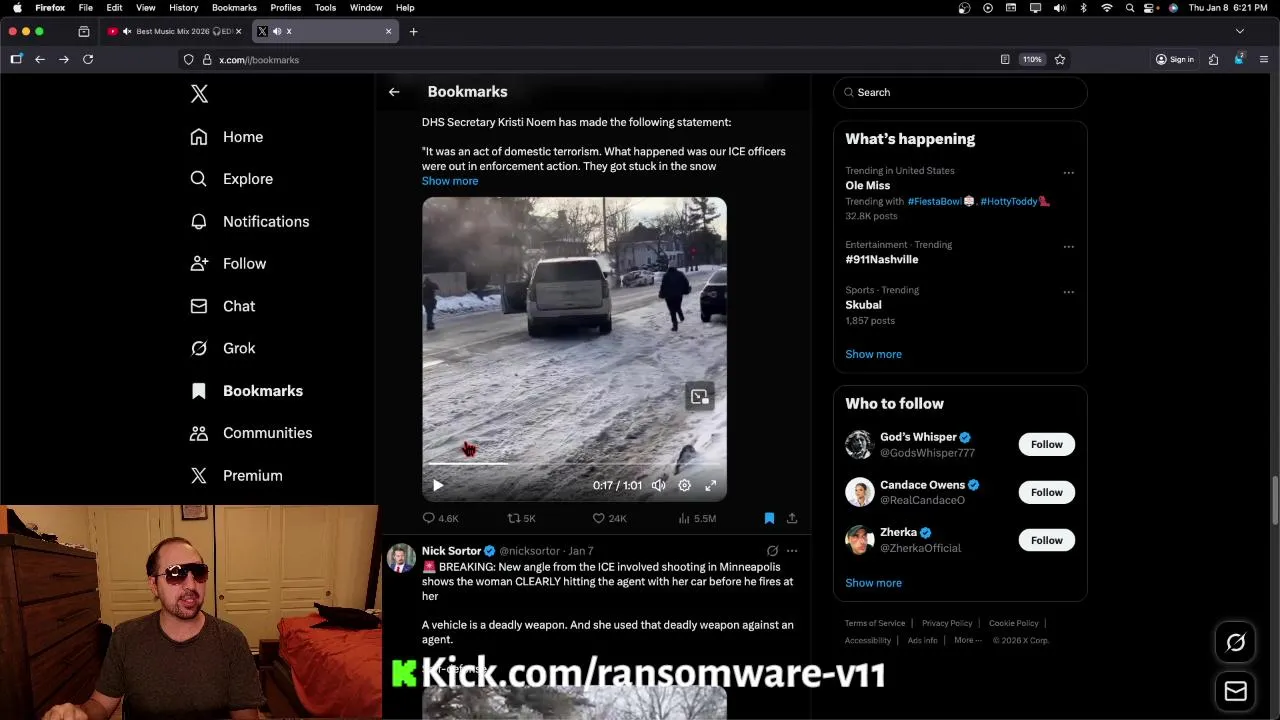
Task: Click the Search input field
Action: [x=960, y=92]
